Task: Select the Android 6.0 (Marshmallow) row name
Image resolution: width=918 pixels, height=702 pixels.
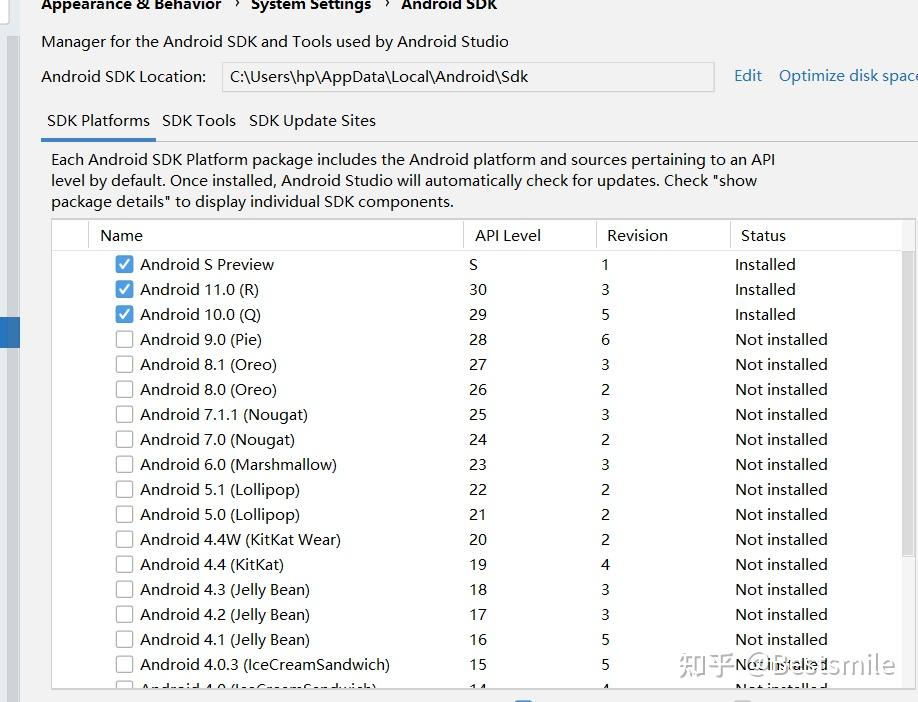Action: pyautogui.click(x=238, y=464)
